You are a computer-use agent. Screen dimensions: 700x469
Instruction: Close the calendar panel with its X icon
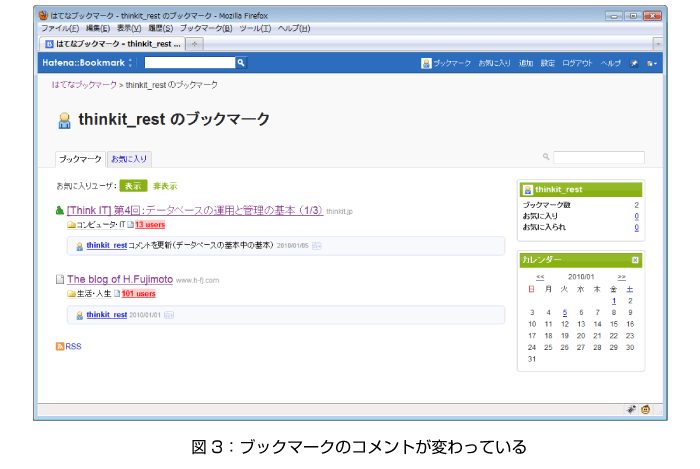pos(635,260)
